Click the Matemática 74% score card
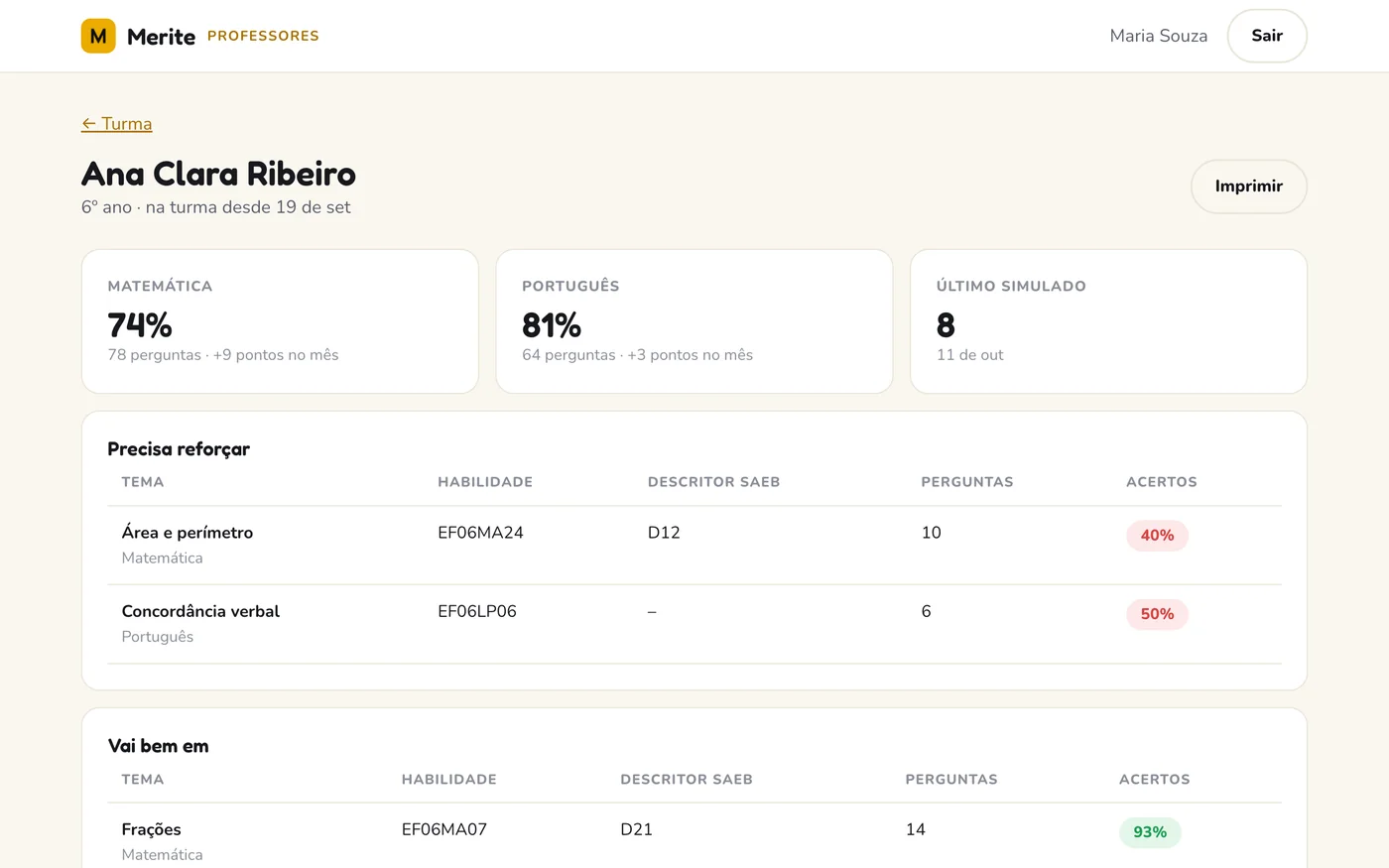 (280, 321)
